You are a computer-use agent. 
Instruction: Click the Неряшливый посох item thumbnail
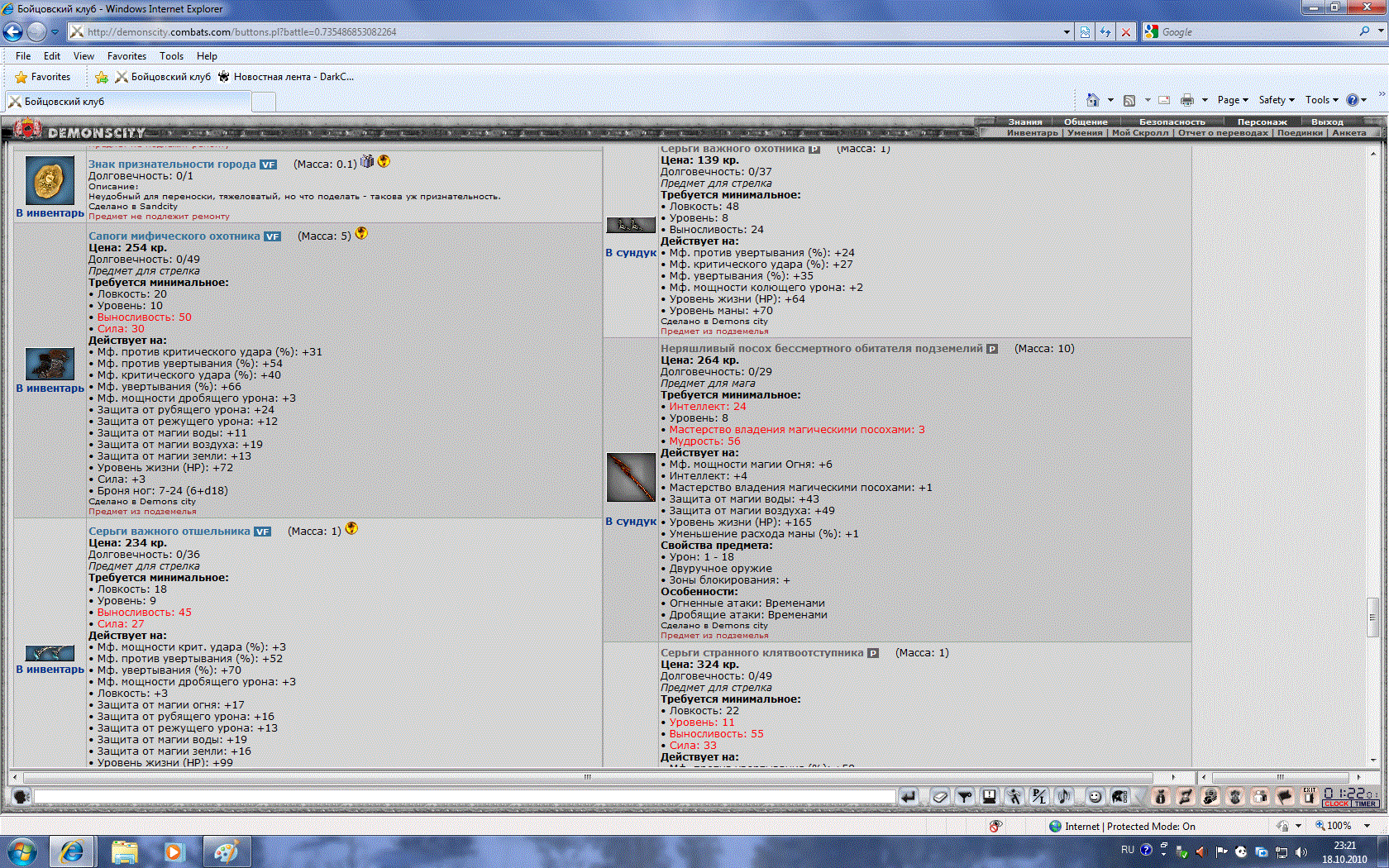631,477
